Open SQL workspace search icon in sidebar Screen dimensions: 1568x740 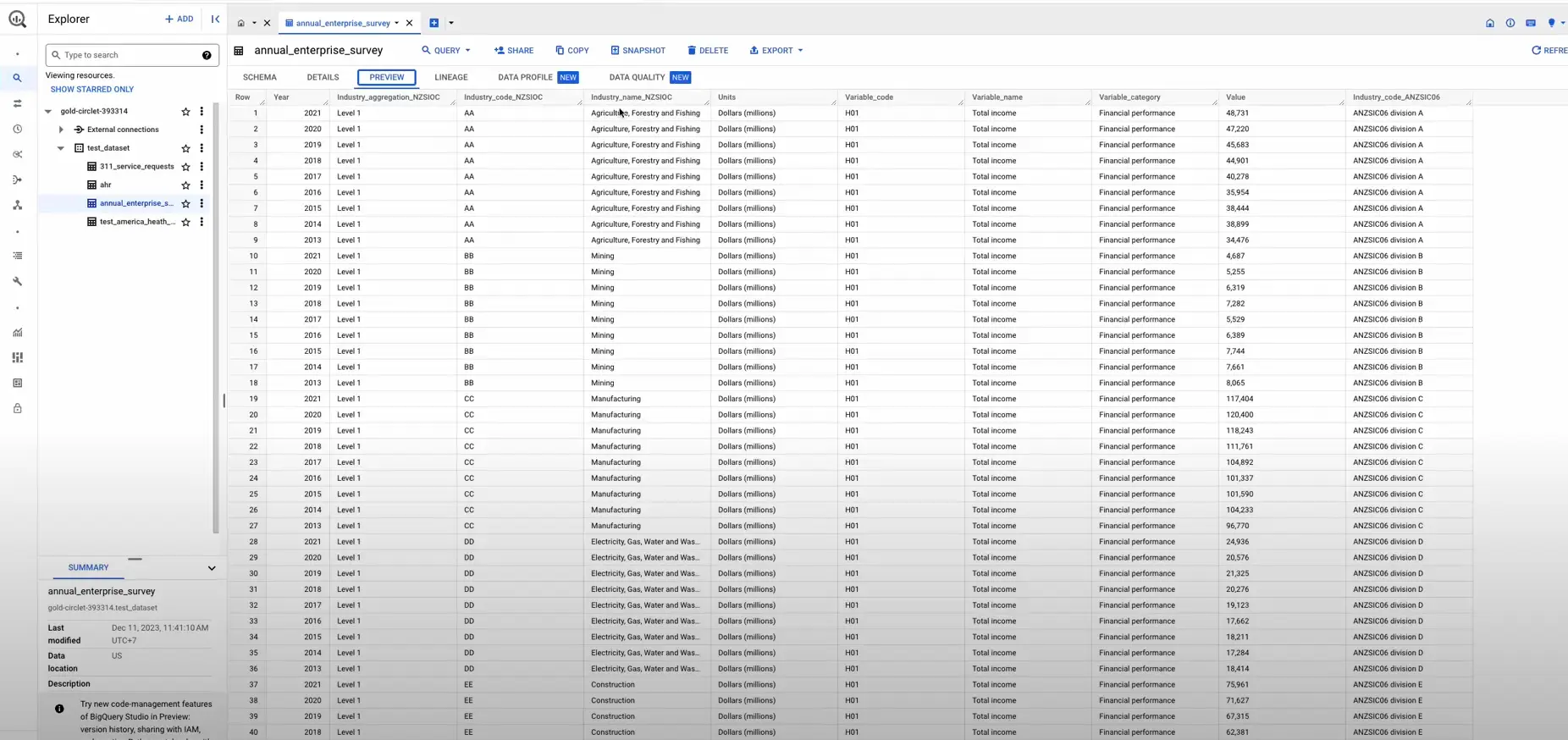tap(17, 78)
